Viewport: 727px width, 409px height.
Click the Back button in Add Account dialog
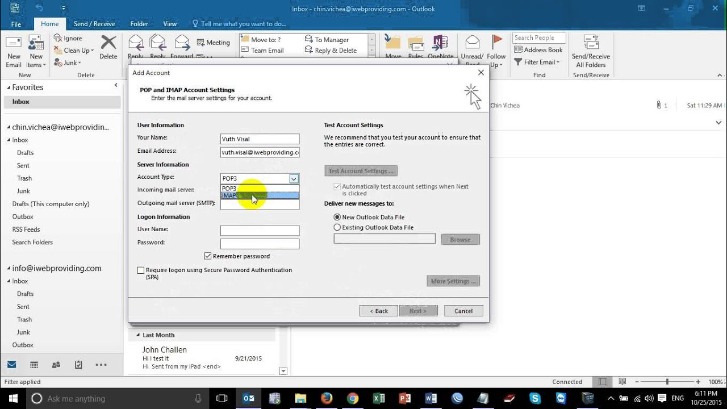pos(377,311)
